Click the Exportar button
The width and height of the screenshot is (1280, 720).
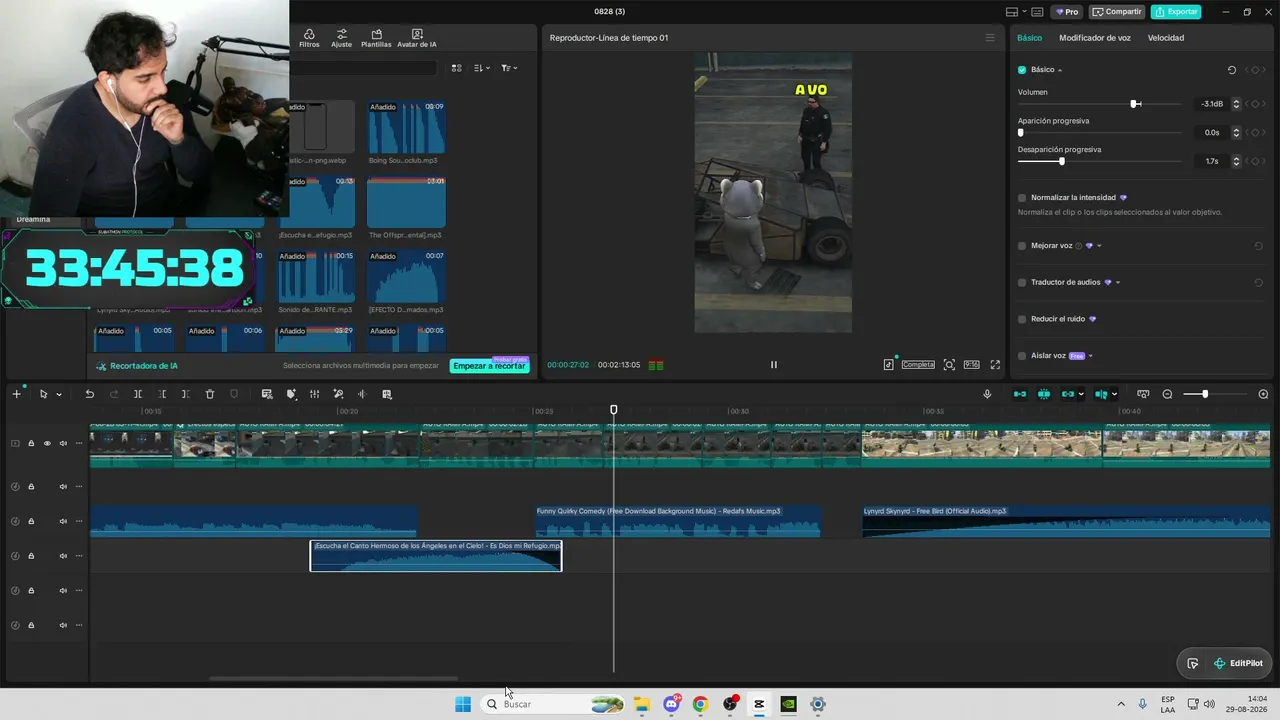[x=1176, y=12]
